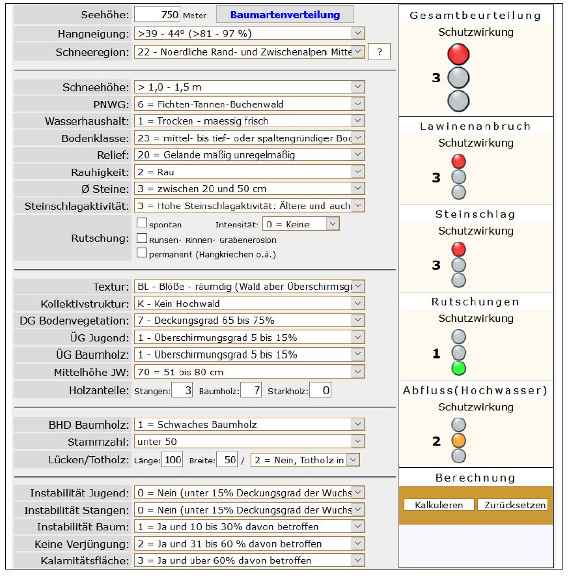The width and height of the screenshot is (569, 576).
Task: Click the bottom grey Gesamtbeurteilung light
Action: 458,101
